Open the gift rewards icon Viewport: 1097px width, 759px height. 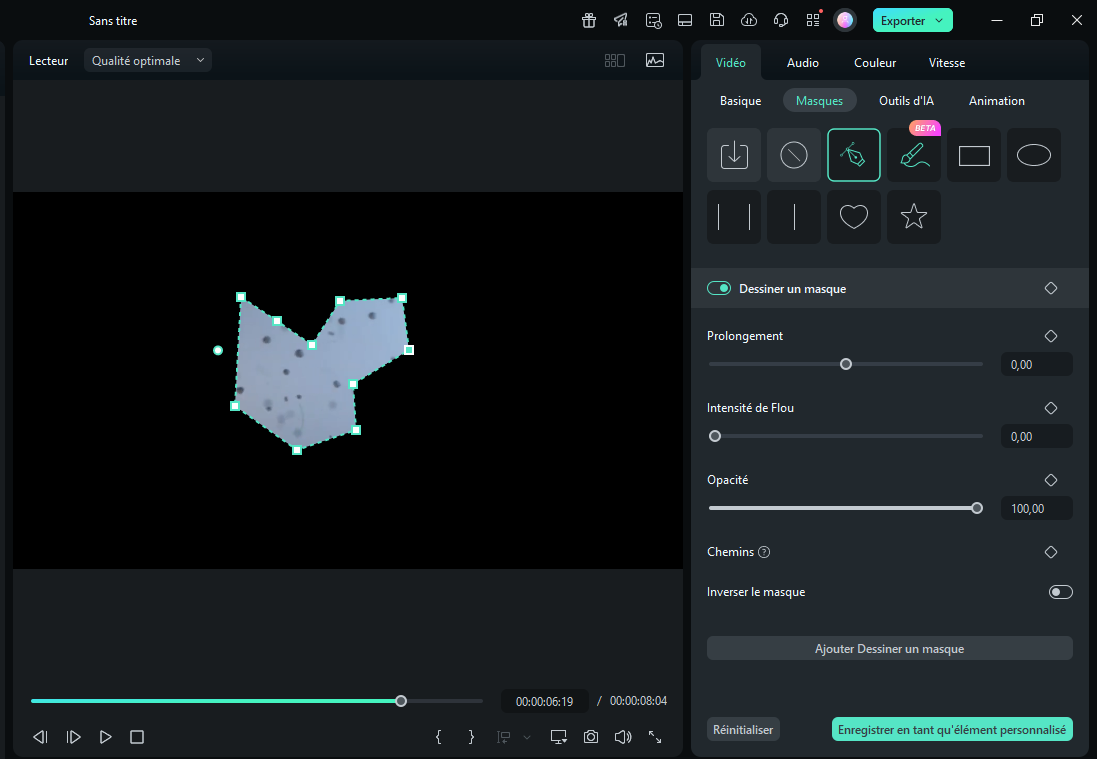[589, 20]
